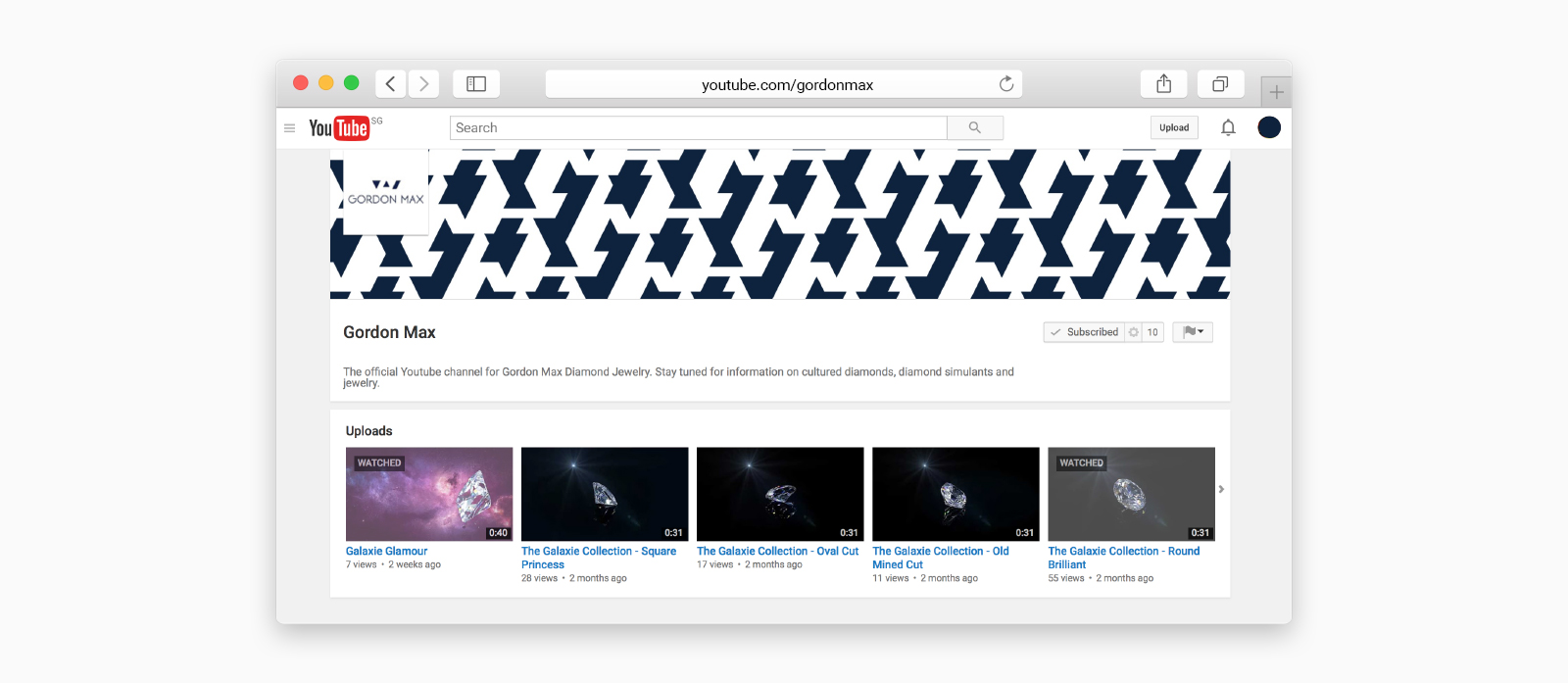Click the '7 views • 2 weeks ago' text
This screenshot has height=683, width=1568.
(393, 564)
